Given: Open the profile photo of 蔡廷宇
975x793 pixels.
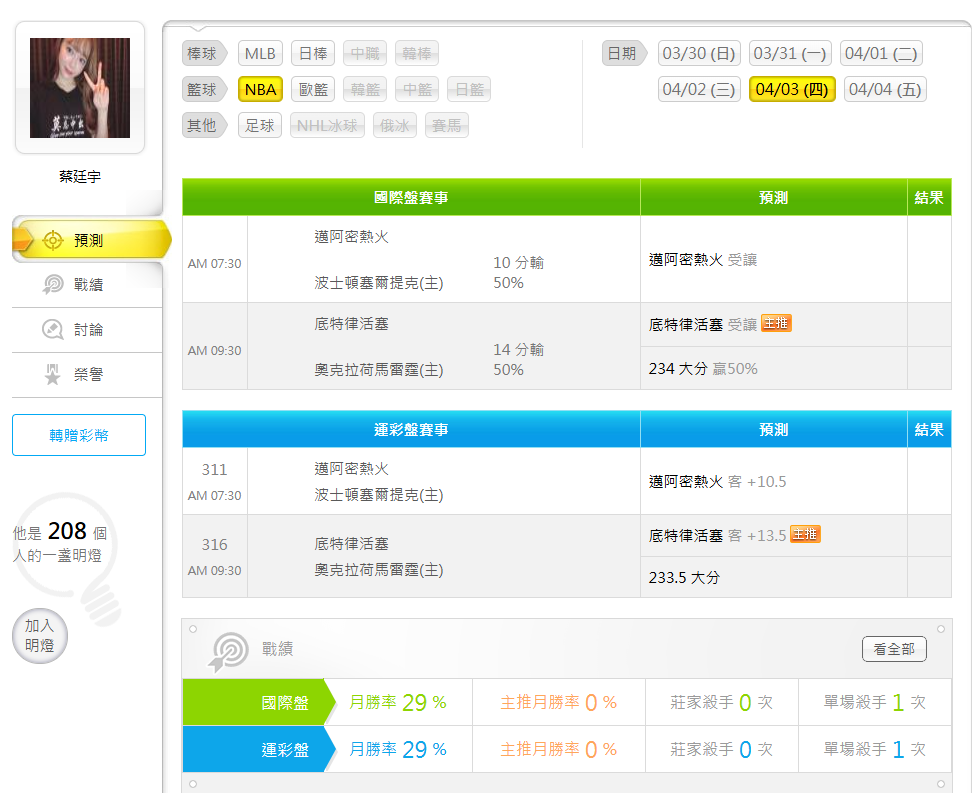Looking at the screenshot, I should pyautogui.click(x=80, y=88).
